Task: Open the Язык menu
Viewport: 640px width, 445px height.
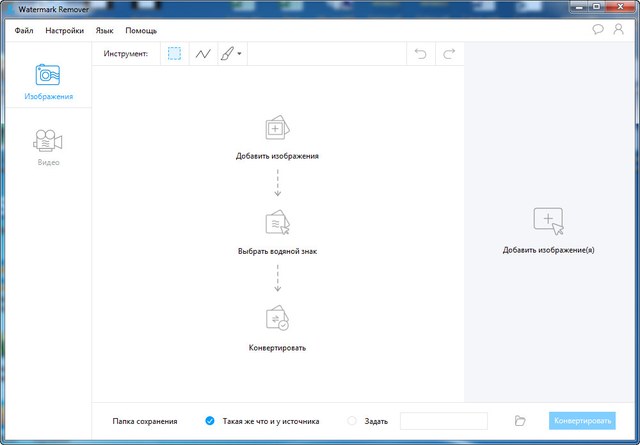Action: tap(104, 31)
